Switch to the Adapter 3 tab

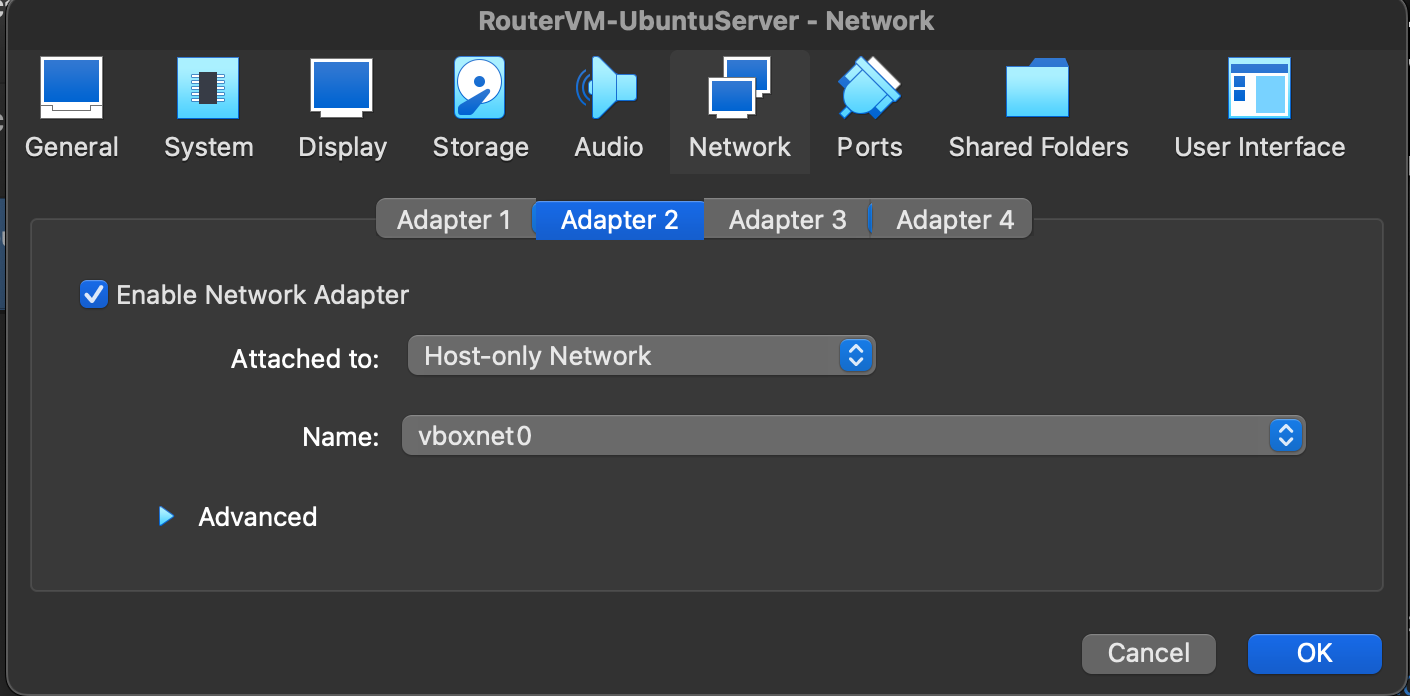[787, 219]
